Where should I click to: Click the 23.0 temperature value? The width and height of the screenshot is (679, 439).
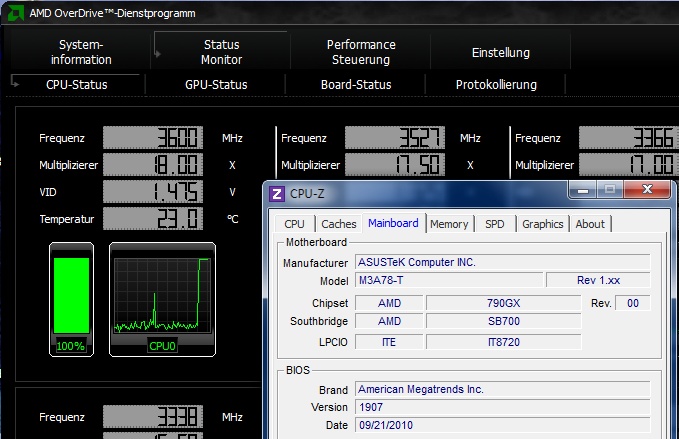tap(153, 219)
